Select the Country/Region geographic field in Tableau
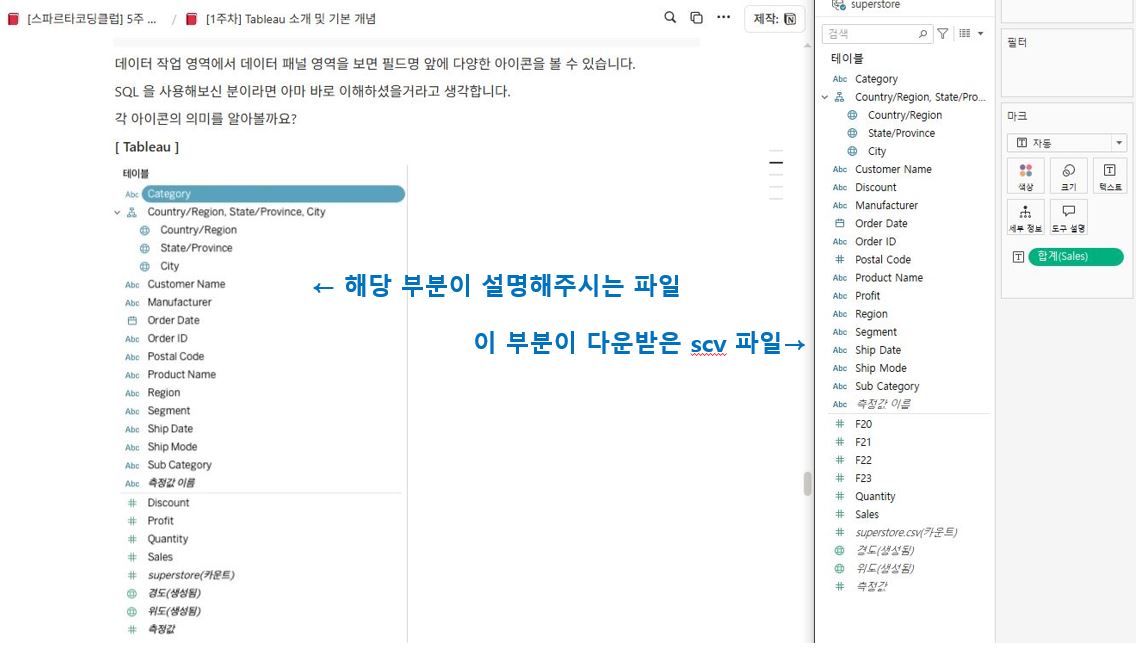This screenshot has height=649, width=1142. click(905, 115)
